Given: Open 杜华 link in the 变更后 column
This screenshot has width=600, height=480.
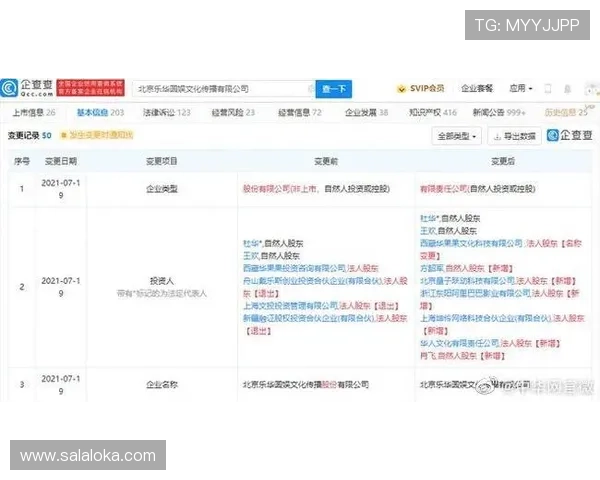Looking at the screenshot, I should point(429,219).
